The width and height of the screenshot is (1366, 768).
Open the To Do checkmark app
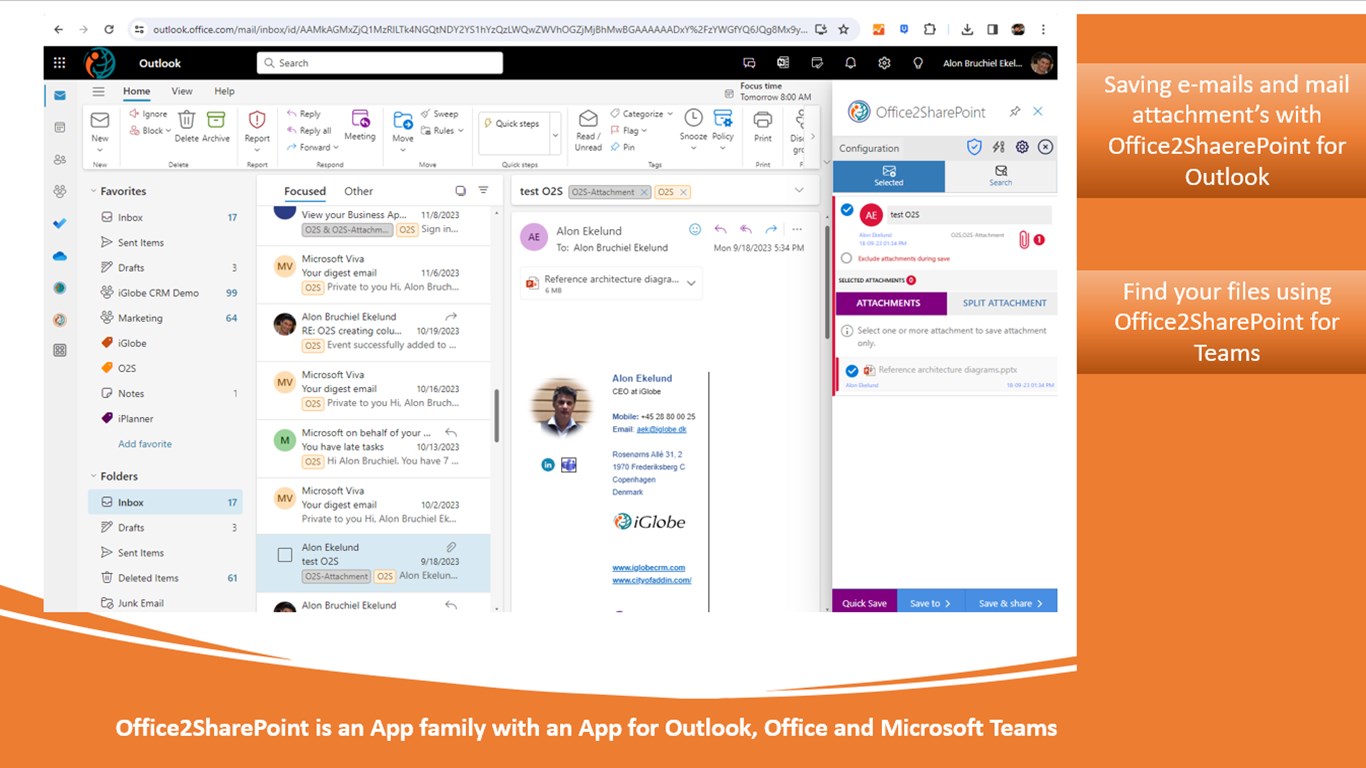[60, 223]
